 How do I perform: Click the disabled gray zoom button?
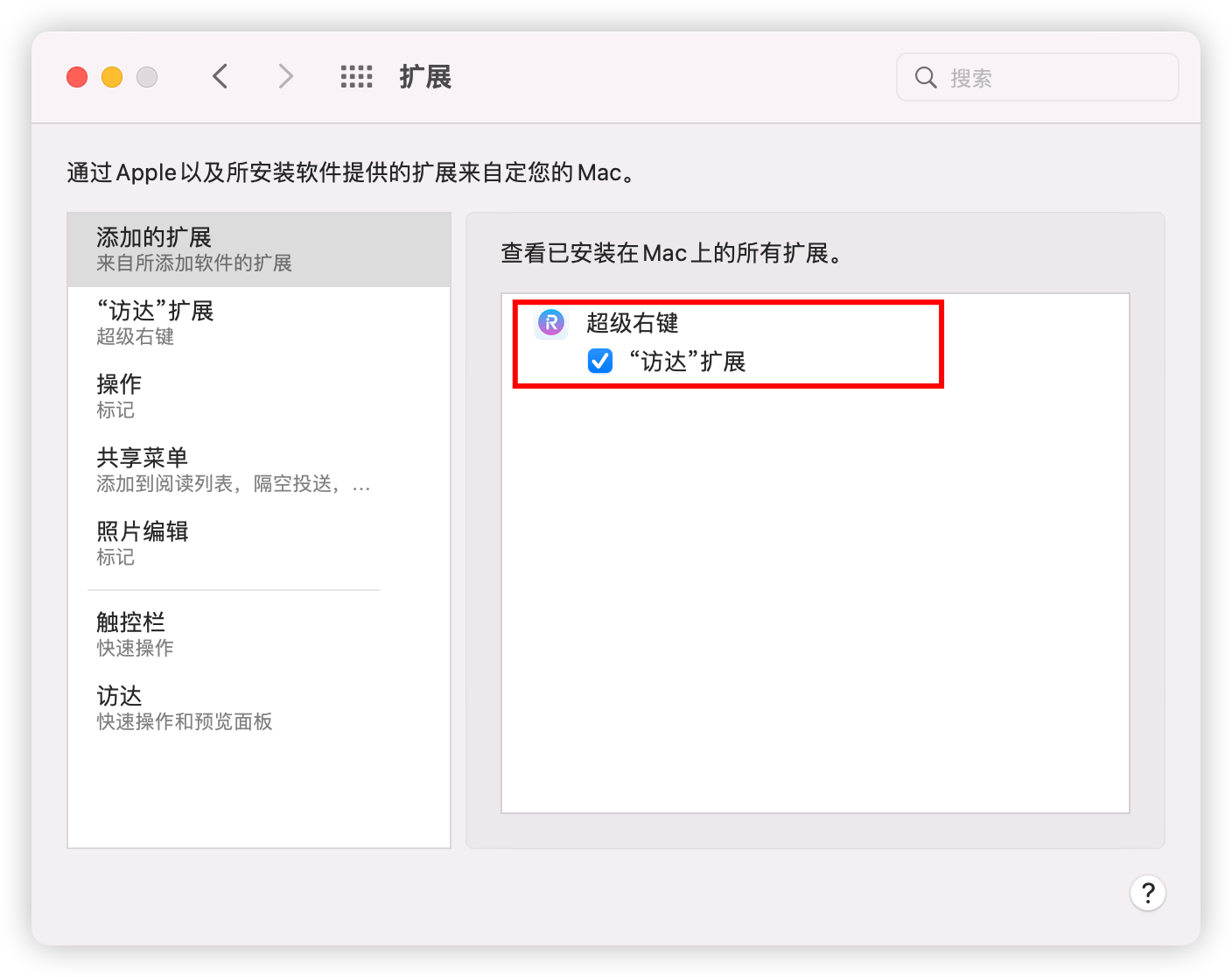[147, 77]
